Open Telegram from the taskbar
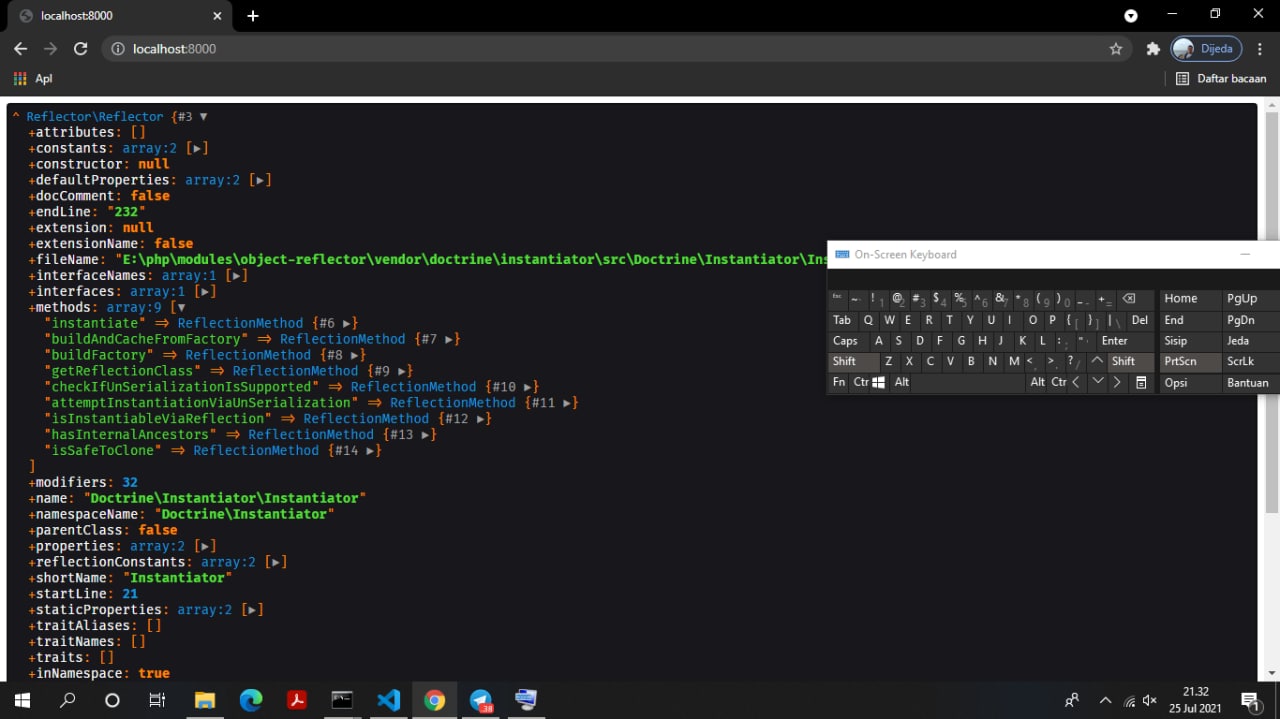This screenshot has height=719, width=1280. tap(481, 700)
